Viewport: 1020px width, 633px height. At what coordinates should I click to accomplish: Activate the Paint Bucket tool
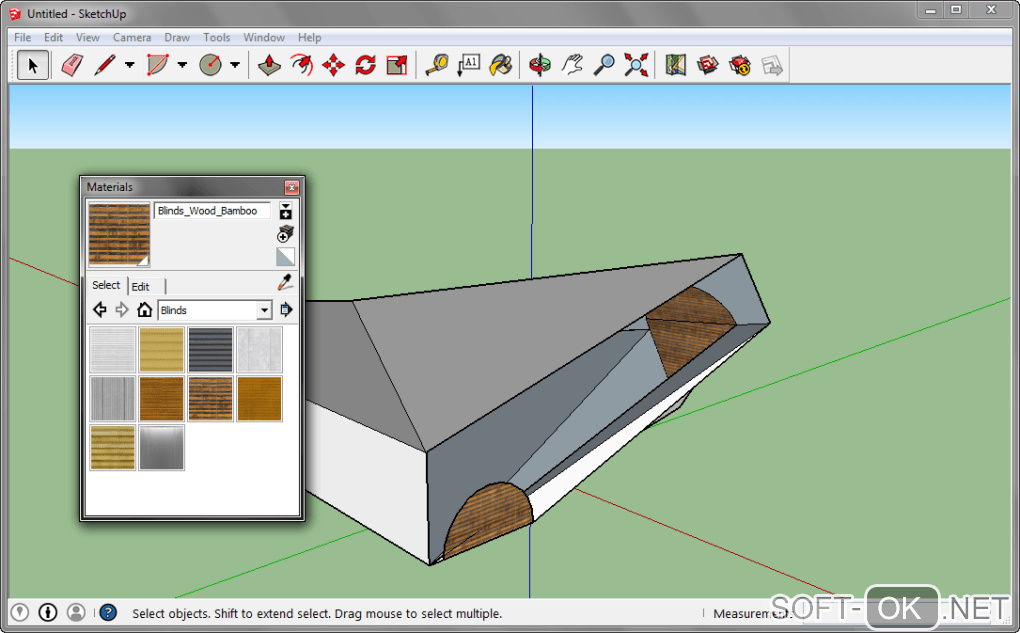click(x=501, y=66)
